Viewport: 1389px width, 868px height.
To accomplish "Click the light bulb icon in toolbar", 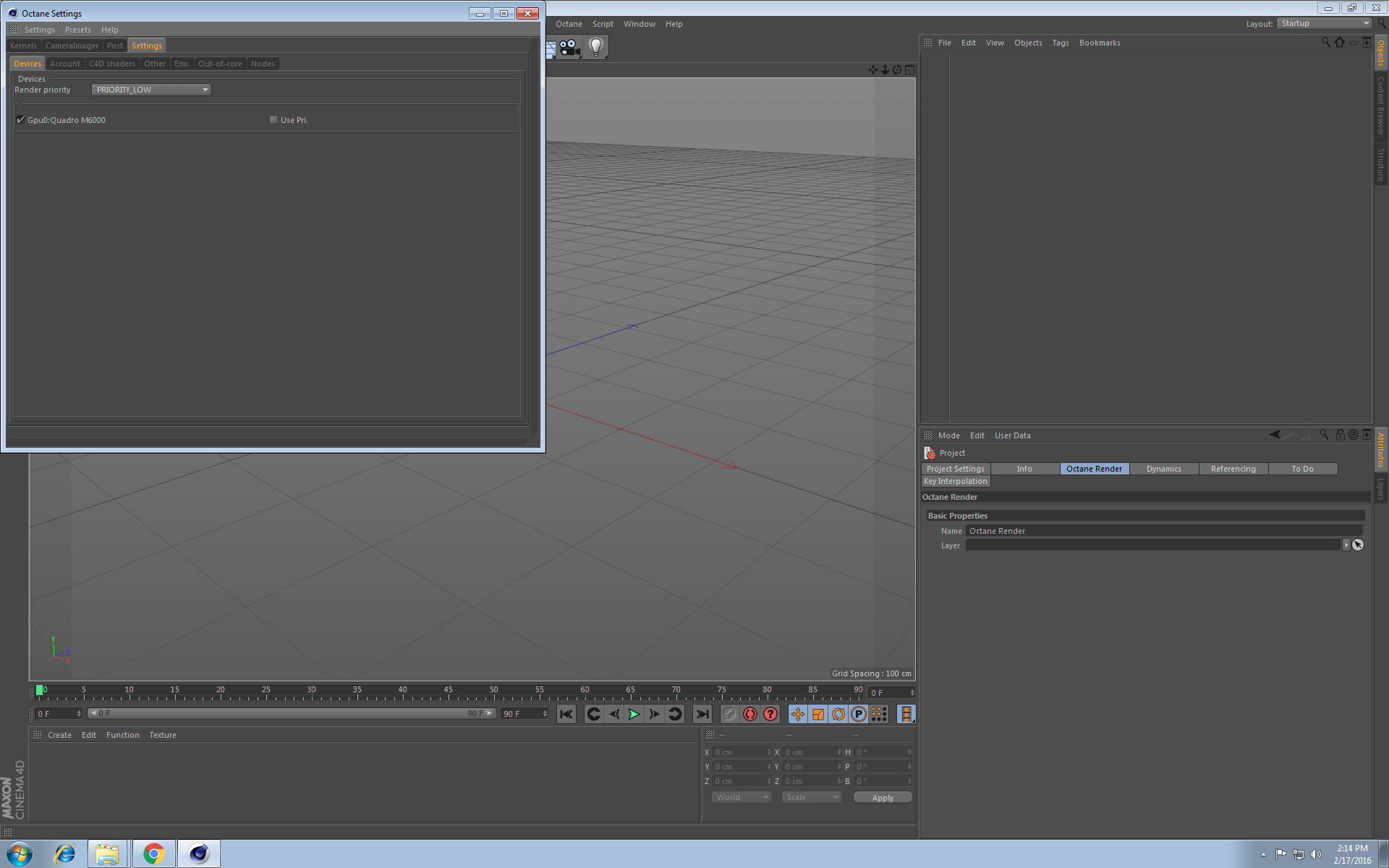I will 595,48.
